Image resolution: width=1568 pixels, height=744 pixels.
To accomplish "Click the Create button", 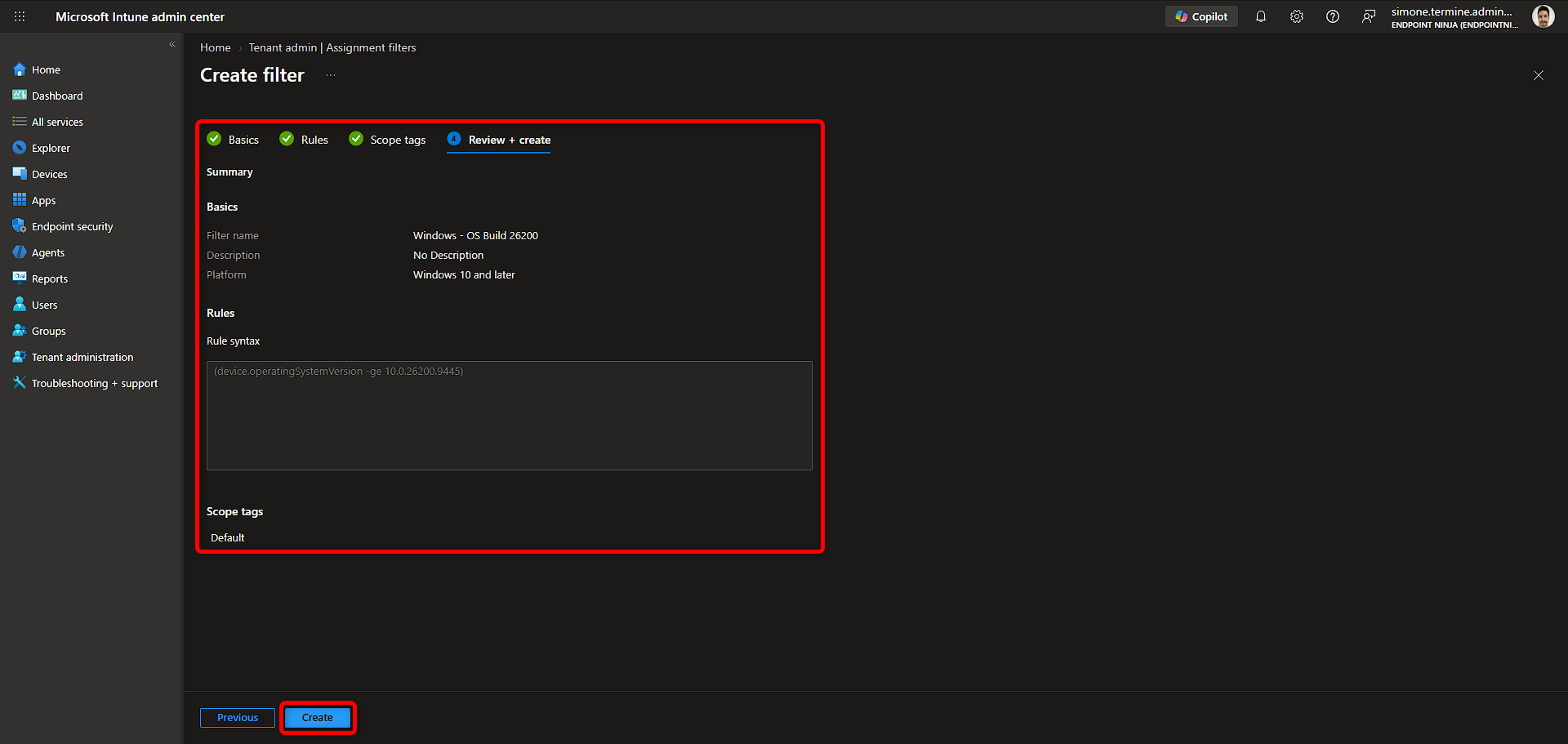I will 318,718.
